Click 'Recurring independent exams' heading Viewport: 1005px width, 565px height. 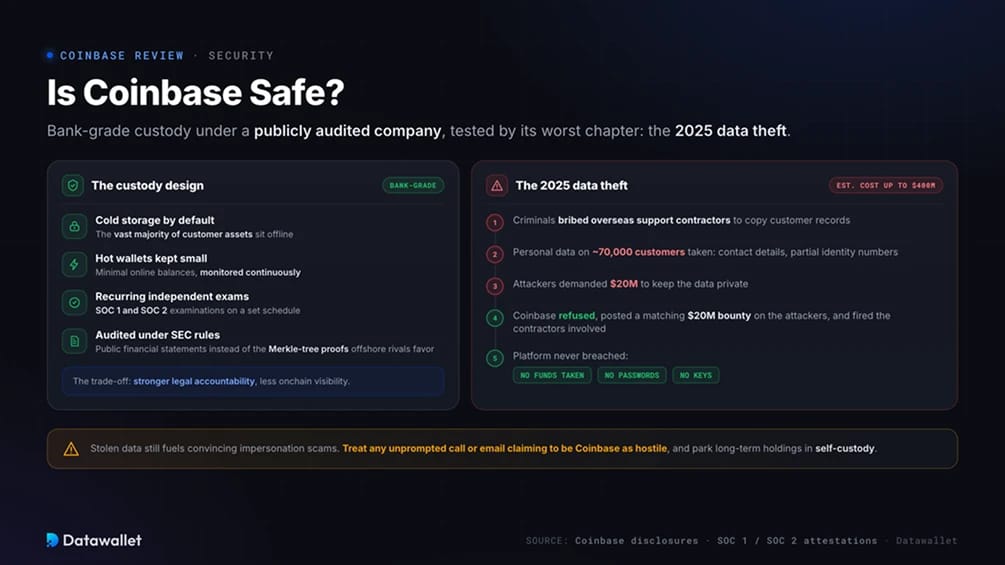point(172,297)
